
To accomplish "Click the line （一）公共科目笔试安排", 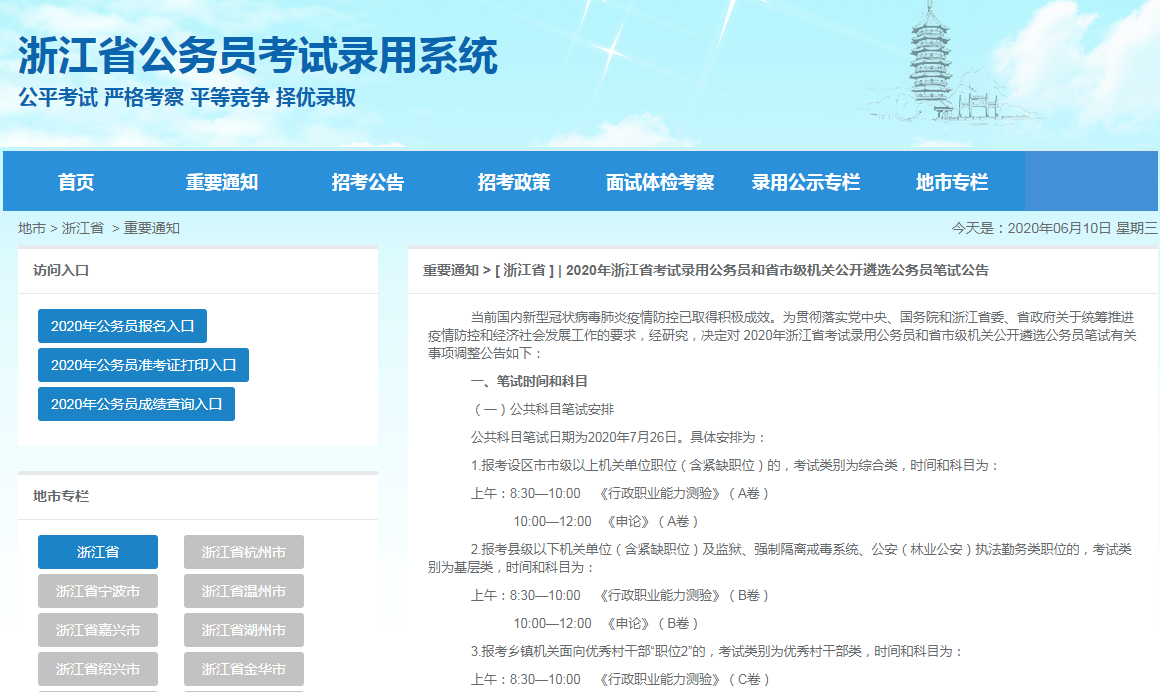I will coord(542,409).
